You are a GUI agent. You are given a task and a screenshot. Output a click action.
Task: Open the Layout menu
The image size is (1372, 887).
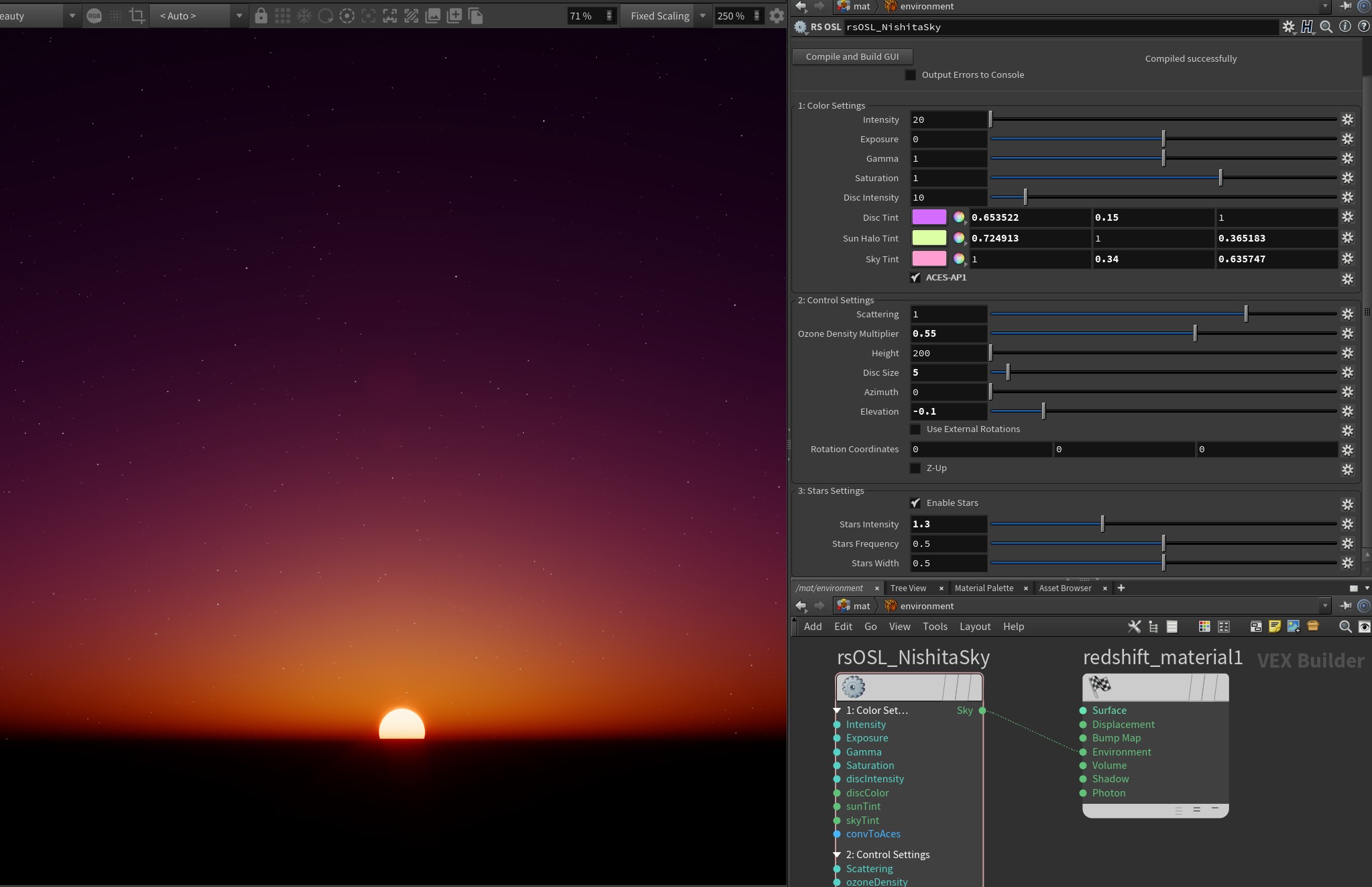click(x=974, y=626)
